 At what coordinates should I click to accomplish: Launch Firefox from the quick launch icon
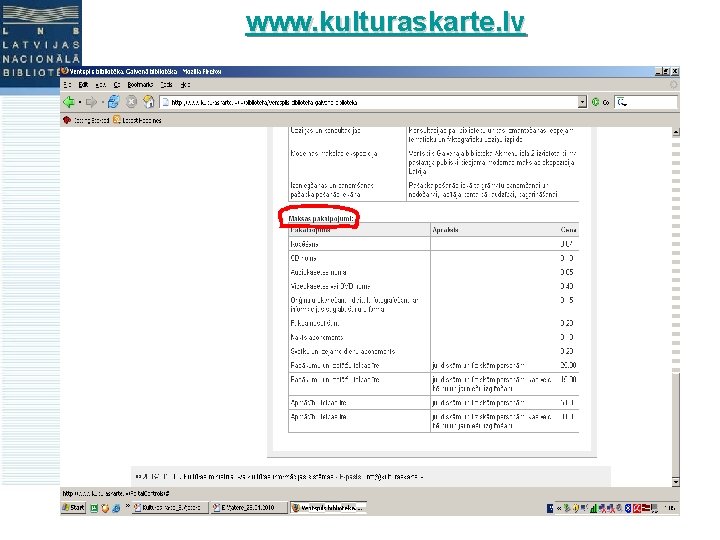[105, 508]
